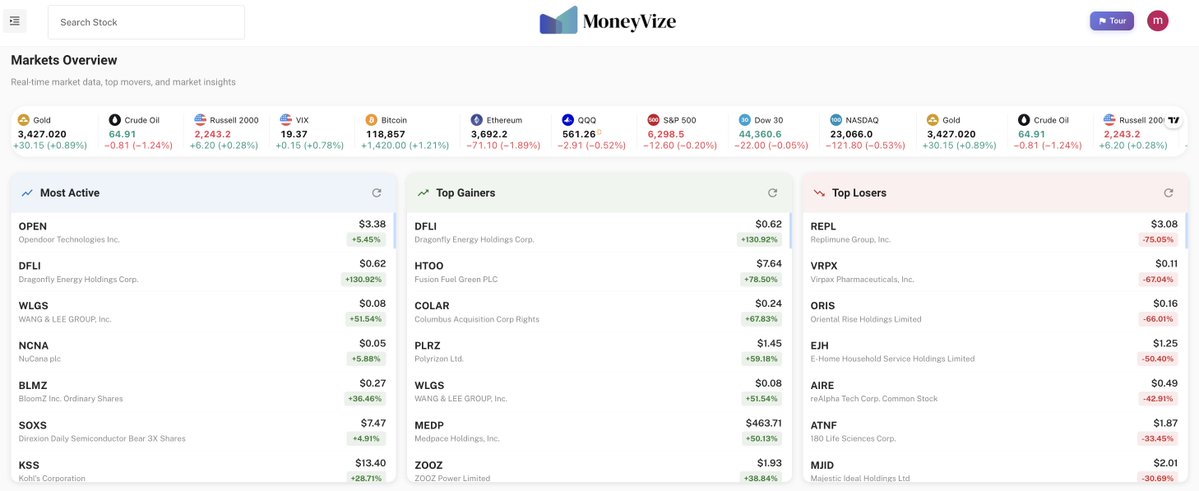Open ATNF 180 Life Sciences row

coord(994,431)
